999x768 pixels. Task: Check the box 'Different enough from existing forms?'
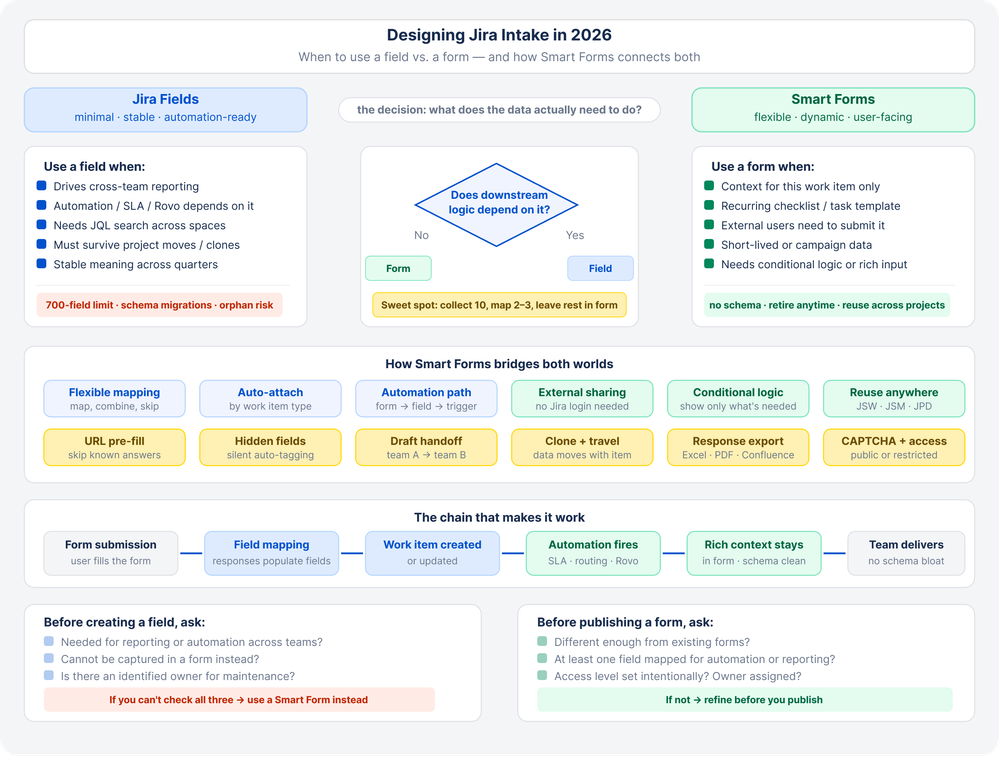(542, 641)
